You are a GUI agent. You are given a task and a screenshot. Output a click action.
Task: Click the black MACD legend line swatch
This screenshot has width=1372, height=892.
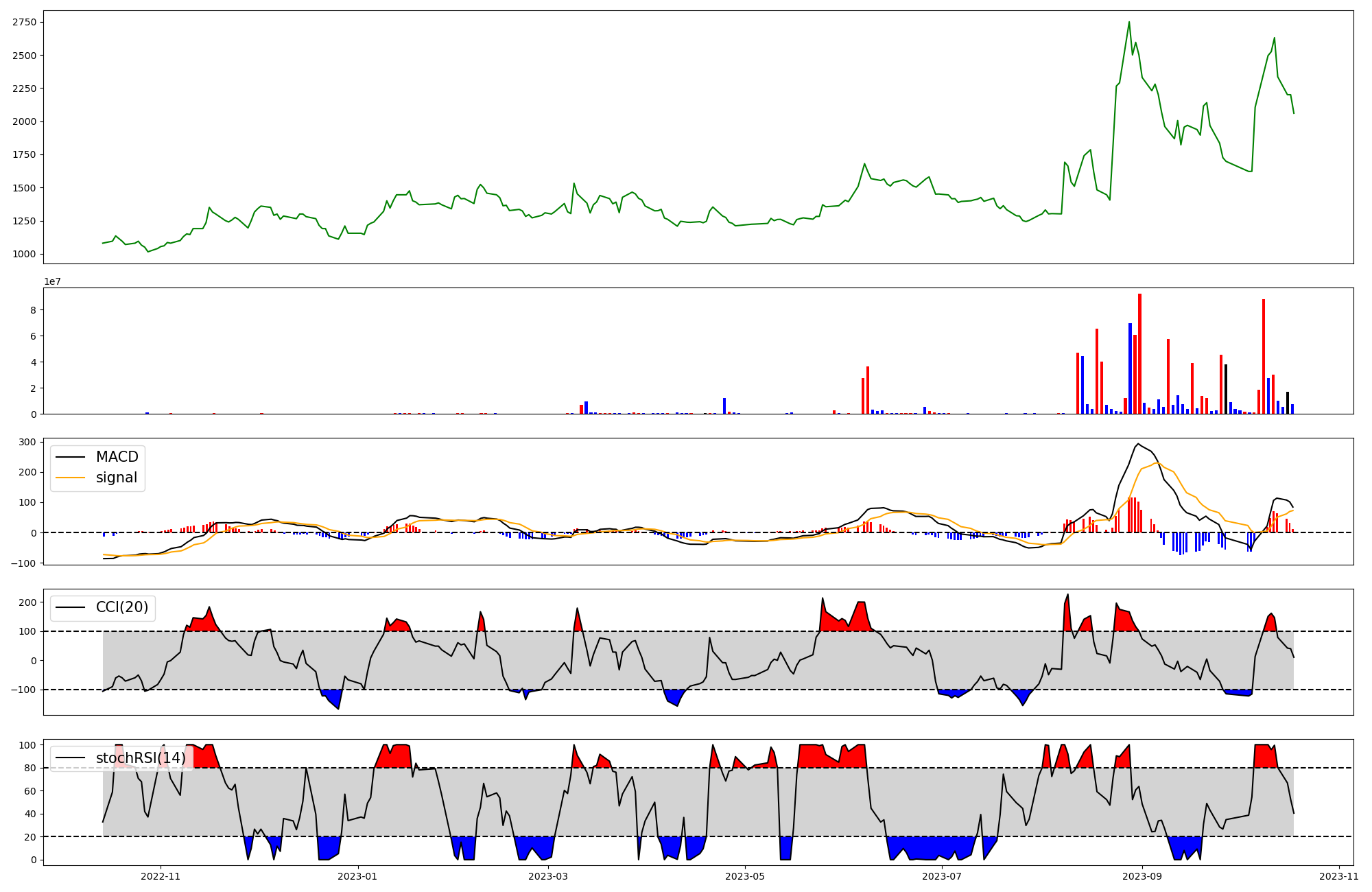pyautogui.click(x=70, y=457)
